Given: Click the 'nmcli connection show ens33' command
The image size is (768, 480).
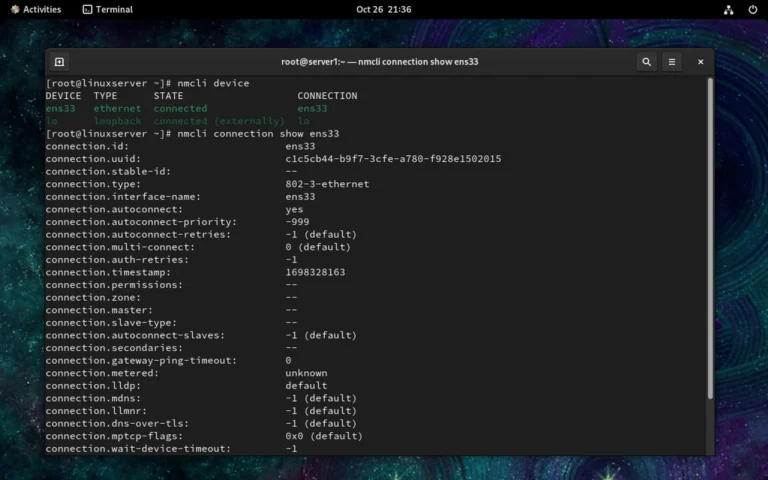Looking at the screenshot, I should pos(258,134).
